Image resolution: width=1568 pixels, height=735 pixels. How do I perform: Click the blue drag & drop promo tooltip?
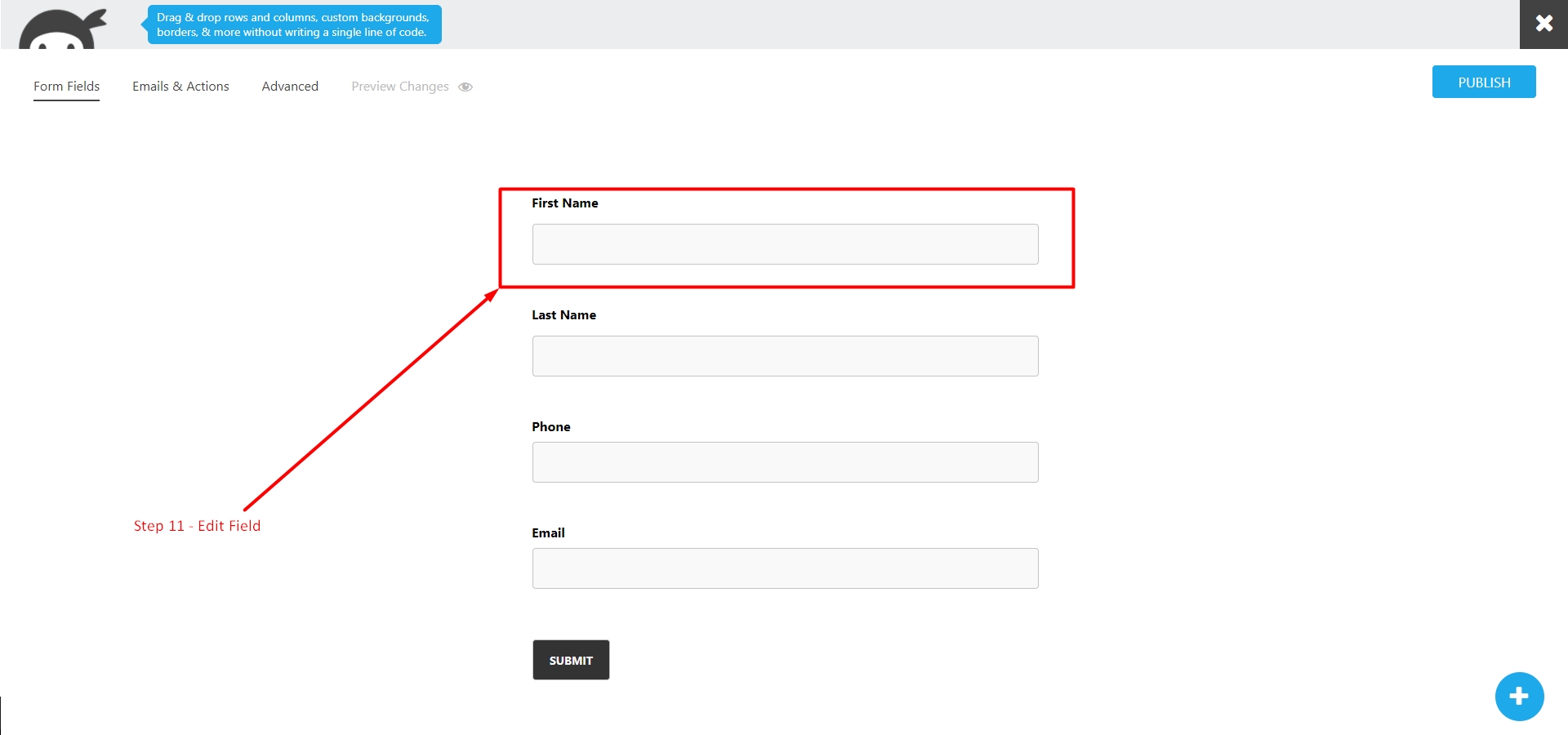[x=294, y=24]
